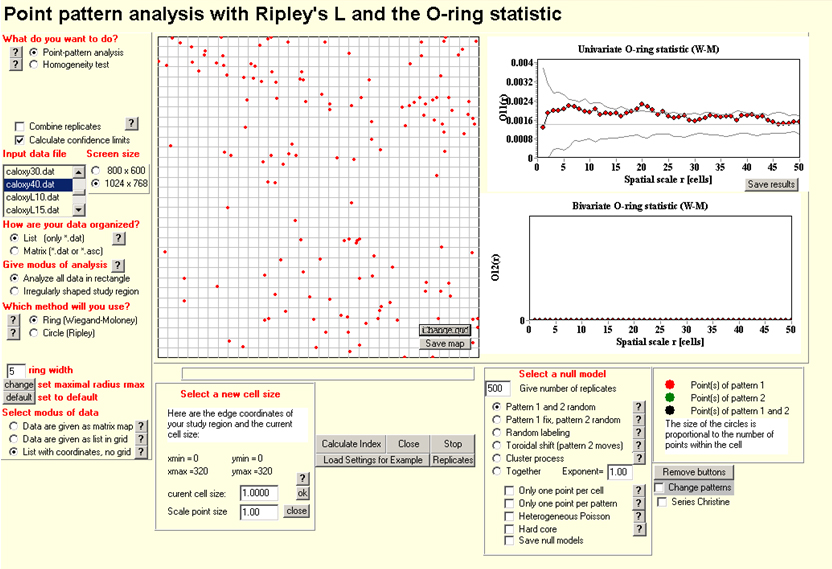This screenshot has width=832, height=569.
Task: Click help button beside Combine replicates
Action: 131,123
